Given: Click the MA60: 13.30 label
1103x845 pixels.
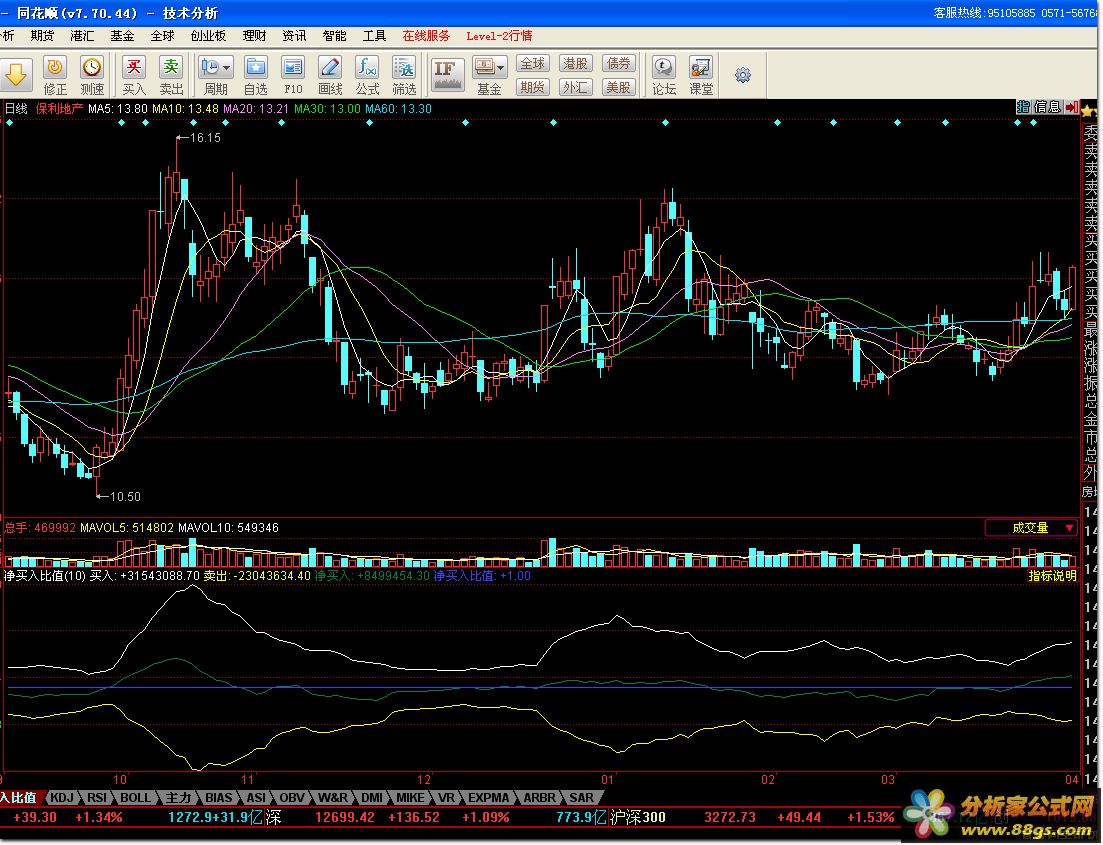Looking at the screenshot, I should click(398, 108).
